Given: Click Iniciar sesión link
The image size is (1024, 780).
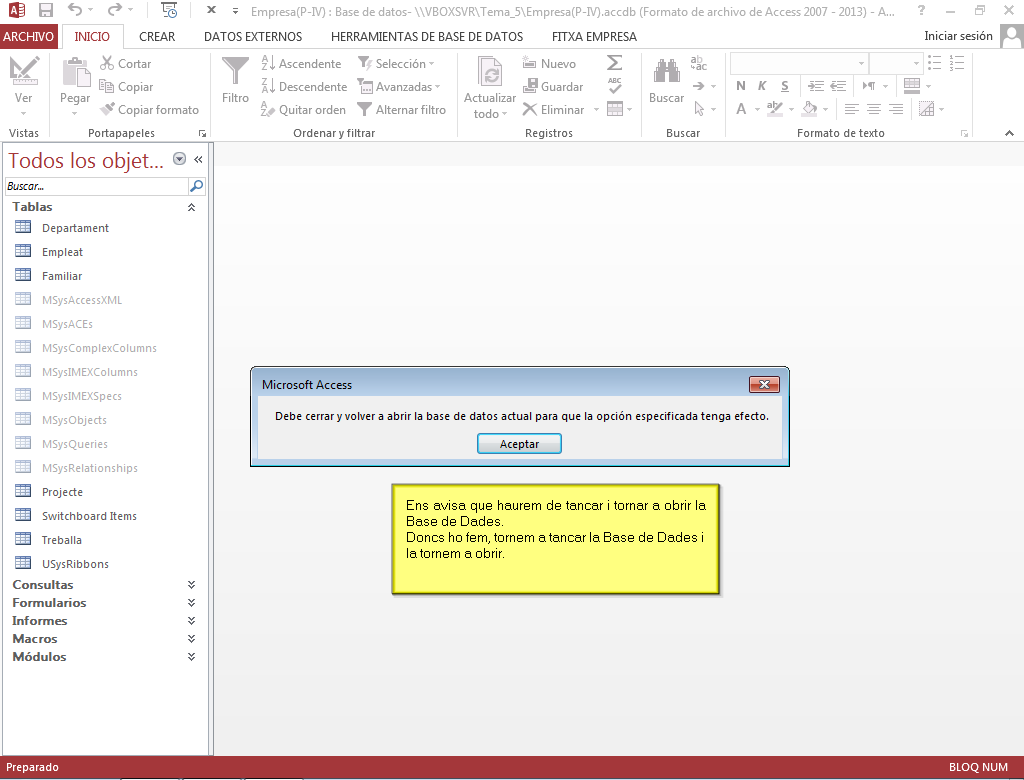Looking at the screenshot, I should (x=958, y=36).
